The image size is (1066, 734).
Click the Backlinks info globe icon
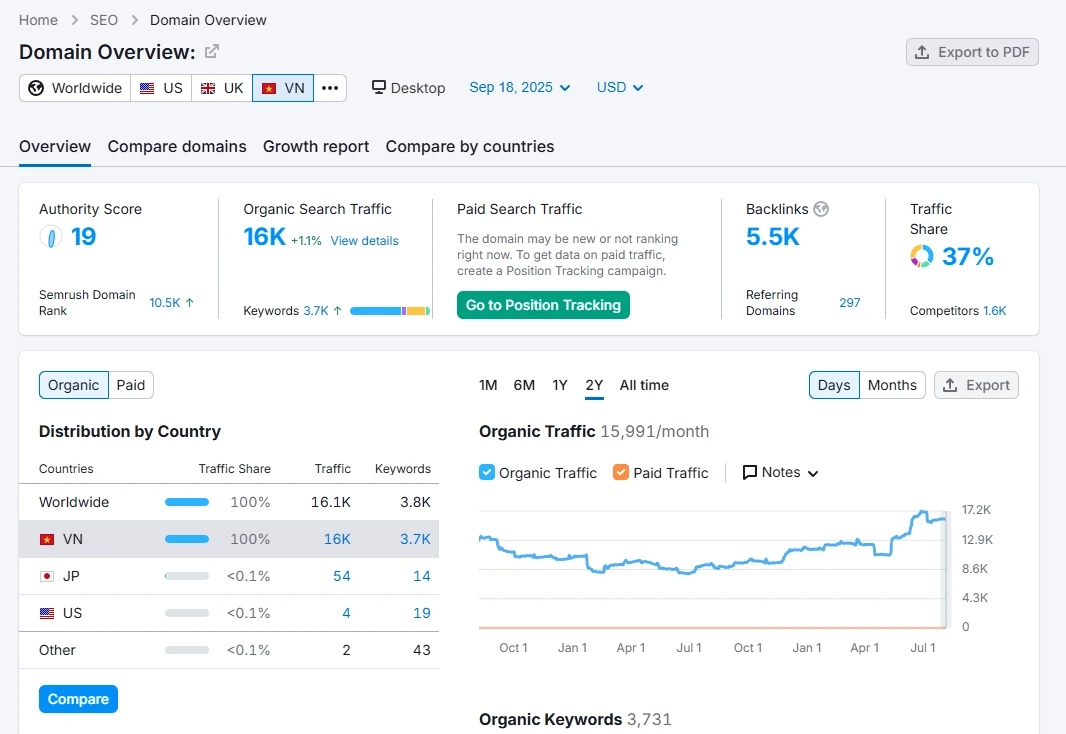[821, 209]
